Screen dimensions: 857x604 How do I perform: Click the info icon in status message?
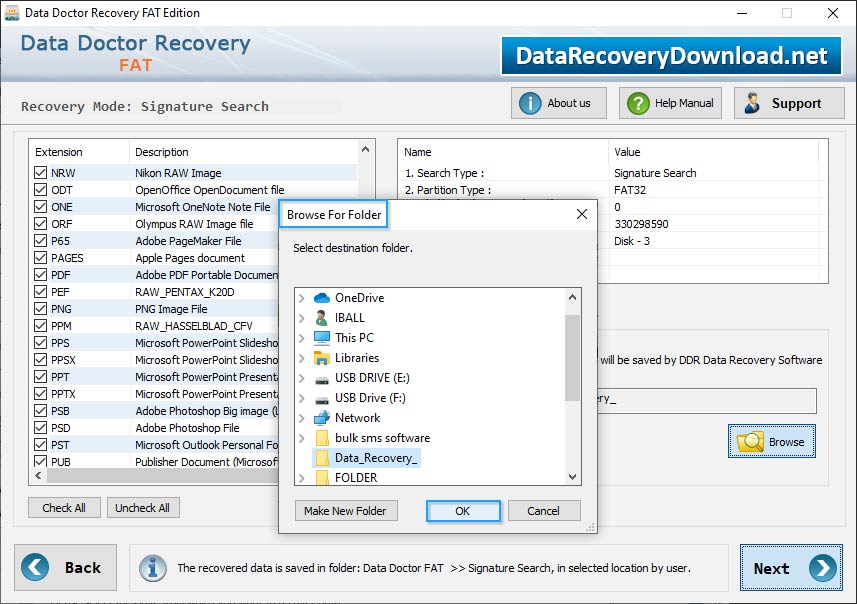[x=152, y=568]
